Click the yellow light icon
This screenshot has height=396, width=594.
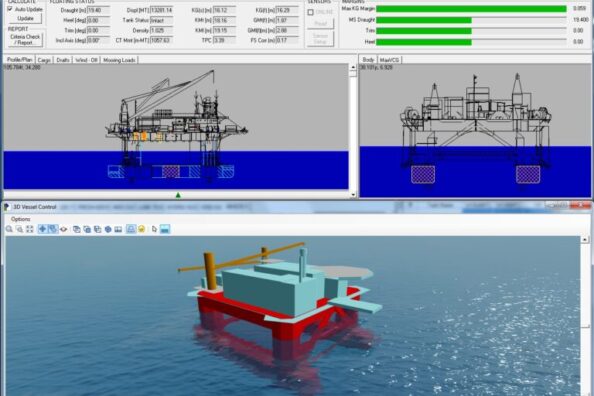[x=142, y=229]
